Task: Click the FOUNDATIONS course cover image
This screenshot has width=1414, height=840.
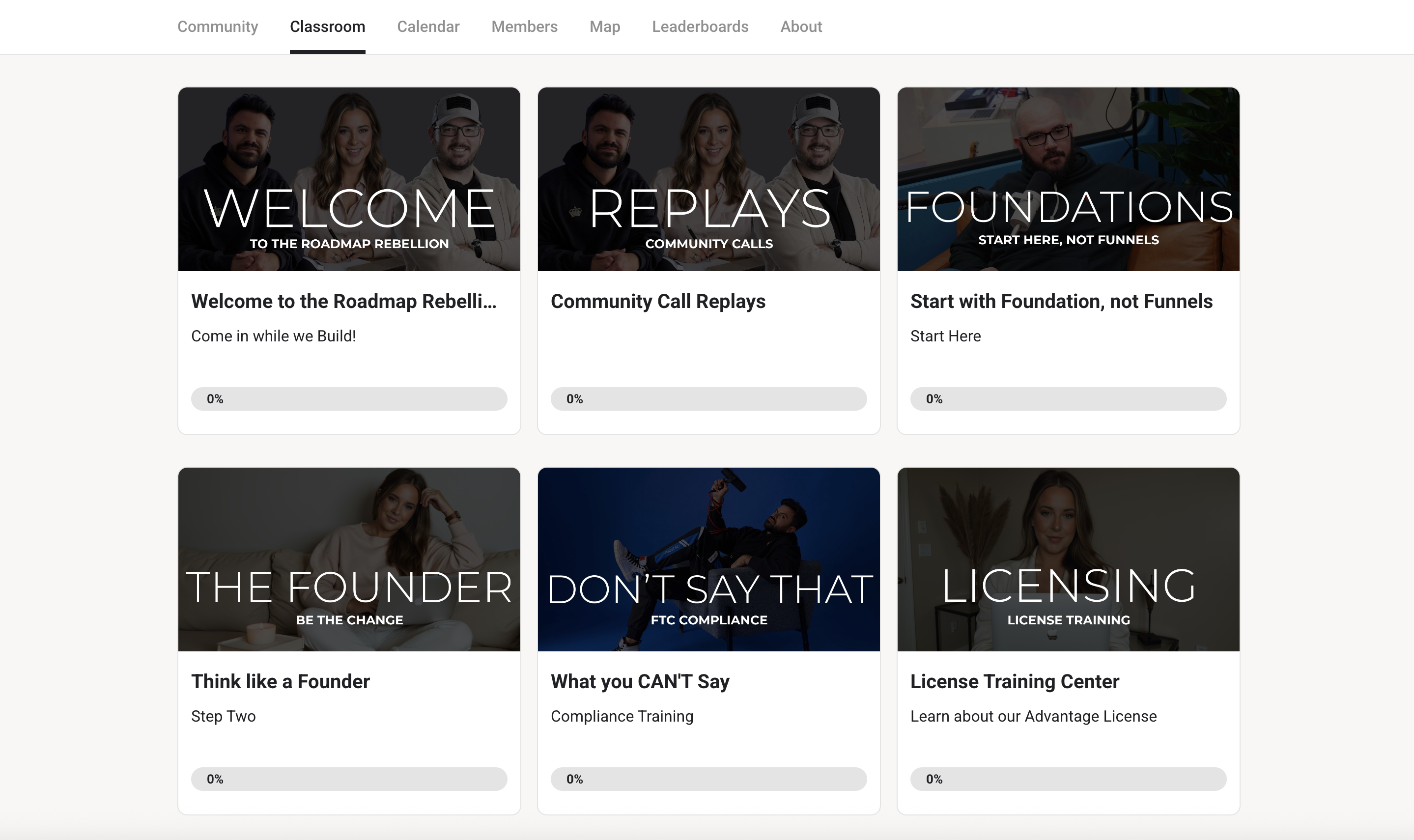Action: (x=1068, y=179)
